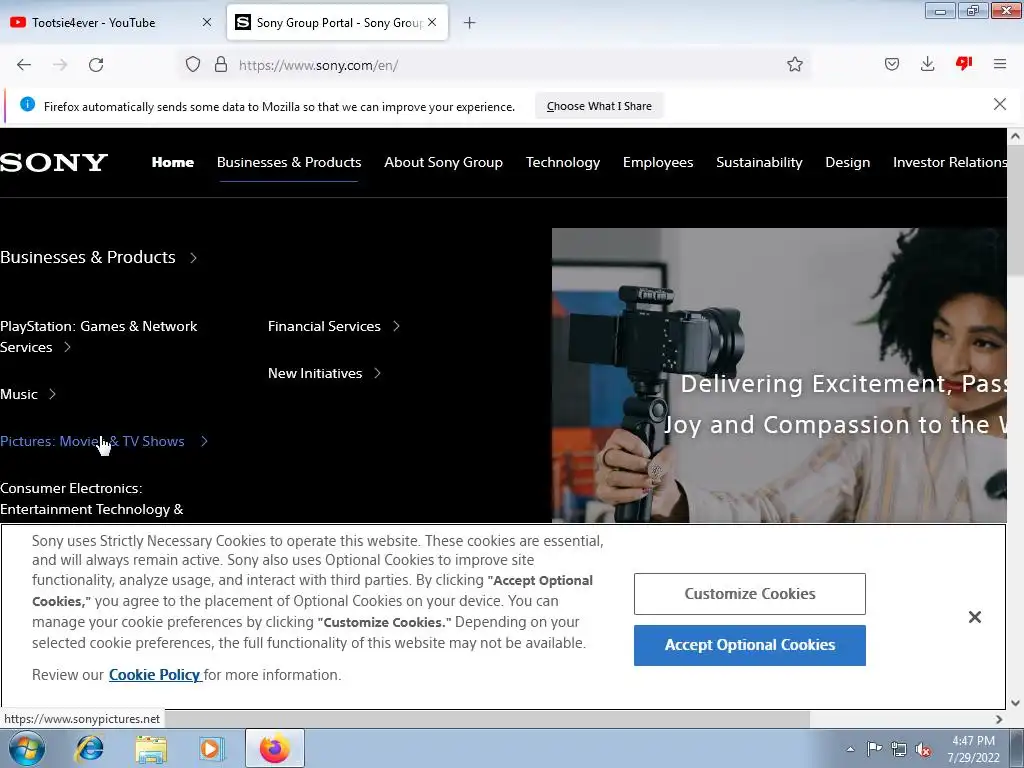Open the Downloads arrow icon
Image resolution: width=1024 pixels, height=768 pixels.
tap(927, 64)
